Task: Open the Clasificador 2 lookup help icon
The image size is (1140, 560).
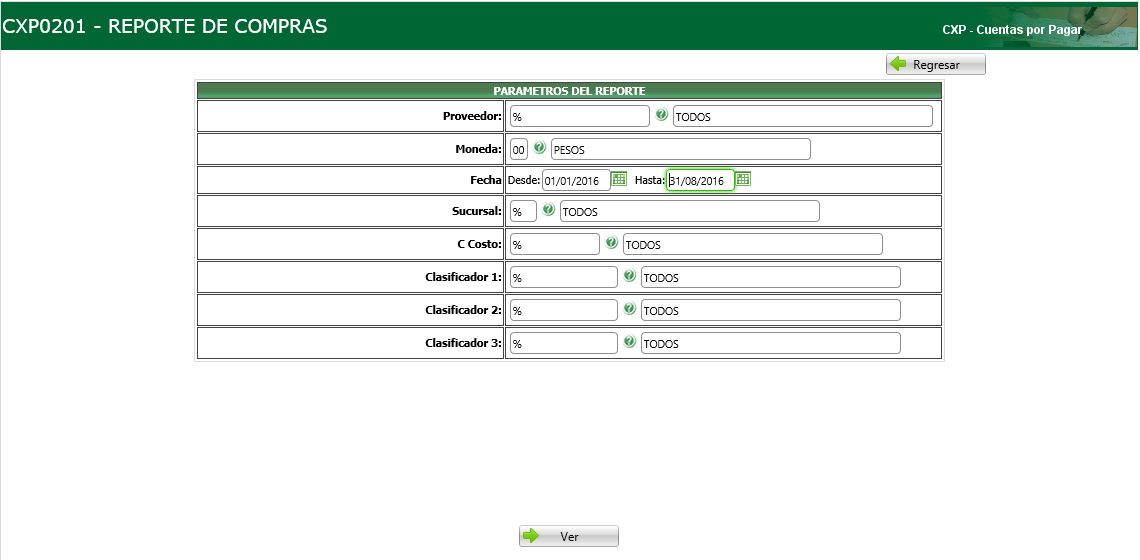Action: (630, 308)
